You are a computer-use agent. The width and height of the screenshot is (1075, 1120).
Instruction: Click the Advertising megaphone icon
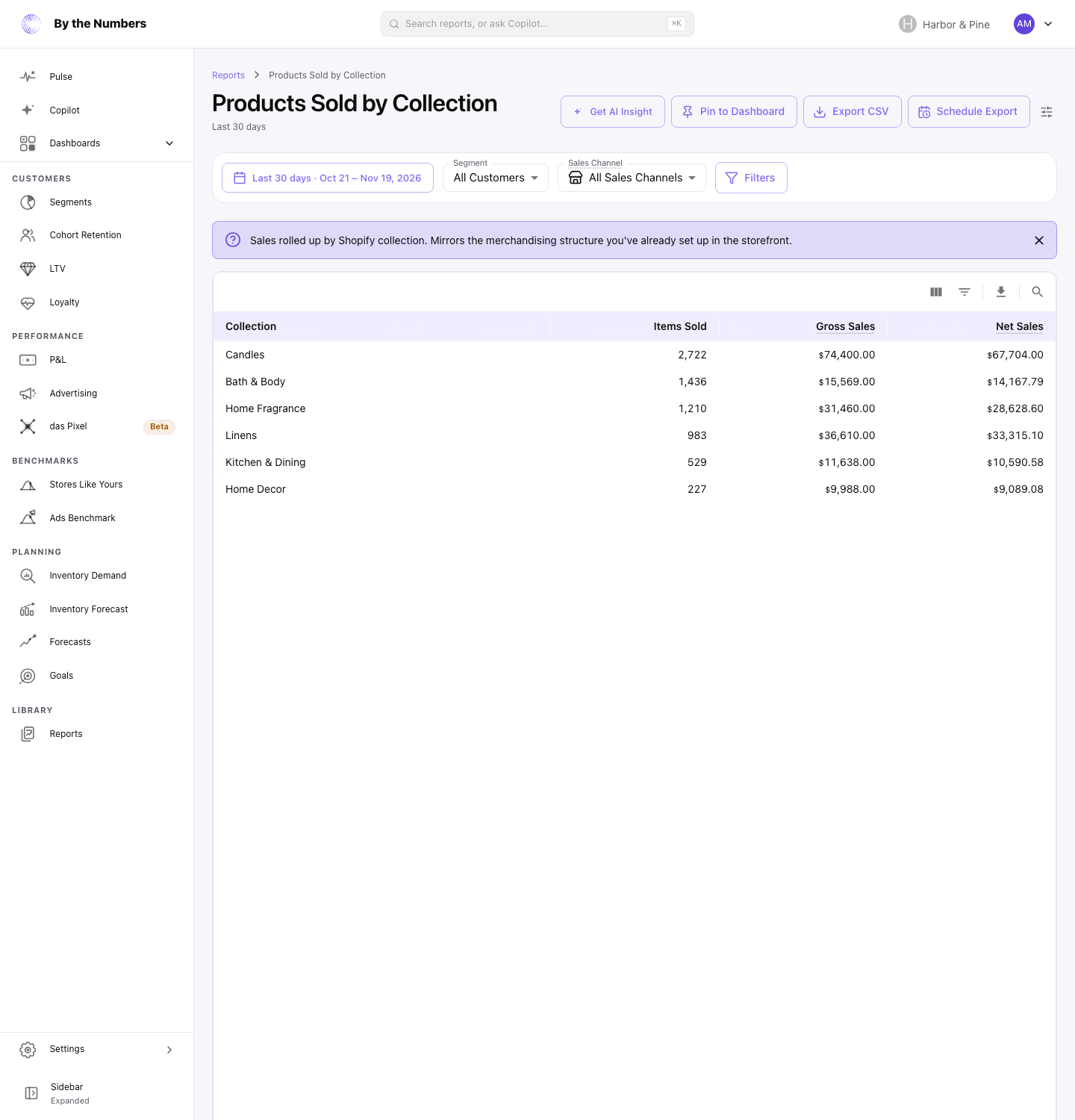(28, 393)
